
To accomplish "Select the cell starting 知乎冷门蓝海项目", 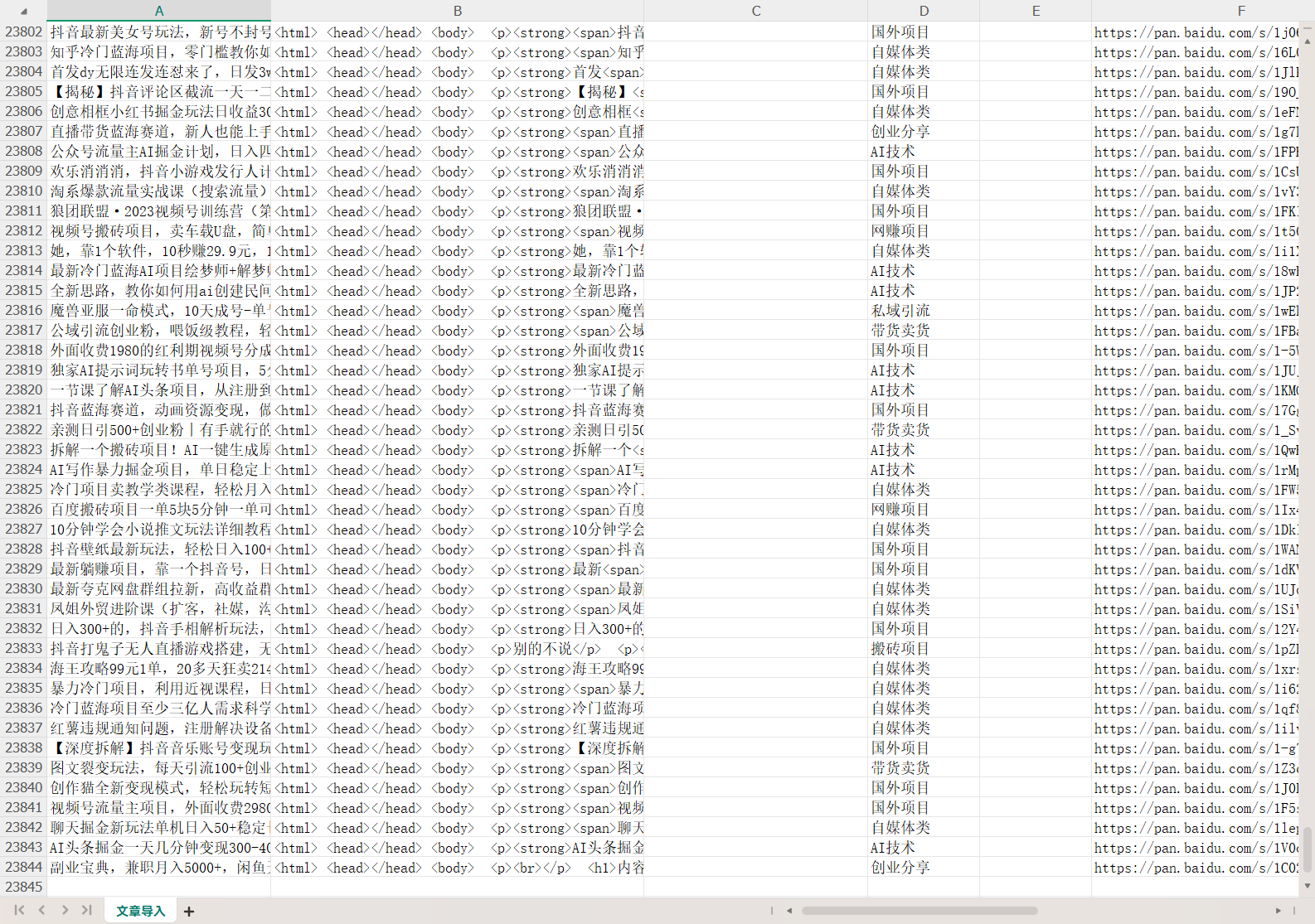I will [159, 51].
